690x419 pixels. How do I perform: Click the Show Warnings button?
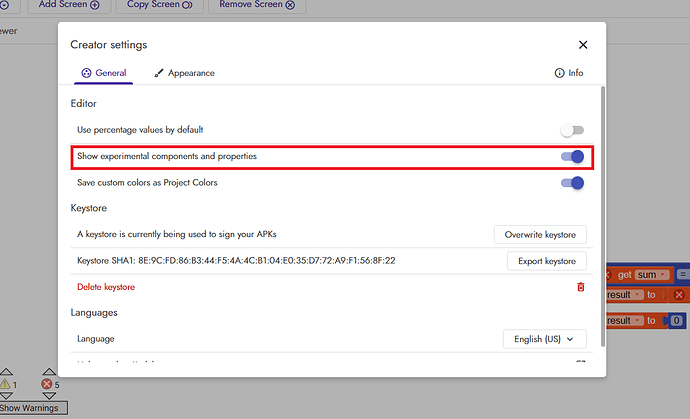tap(28, 407)
